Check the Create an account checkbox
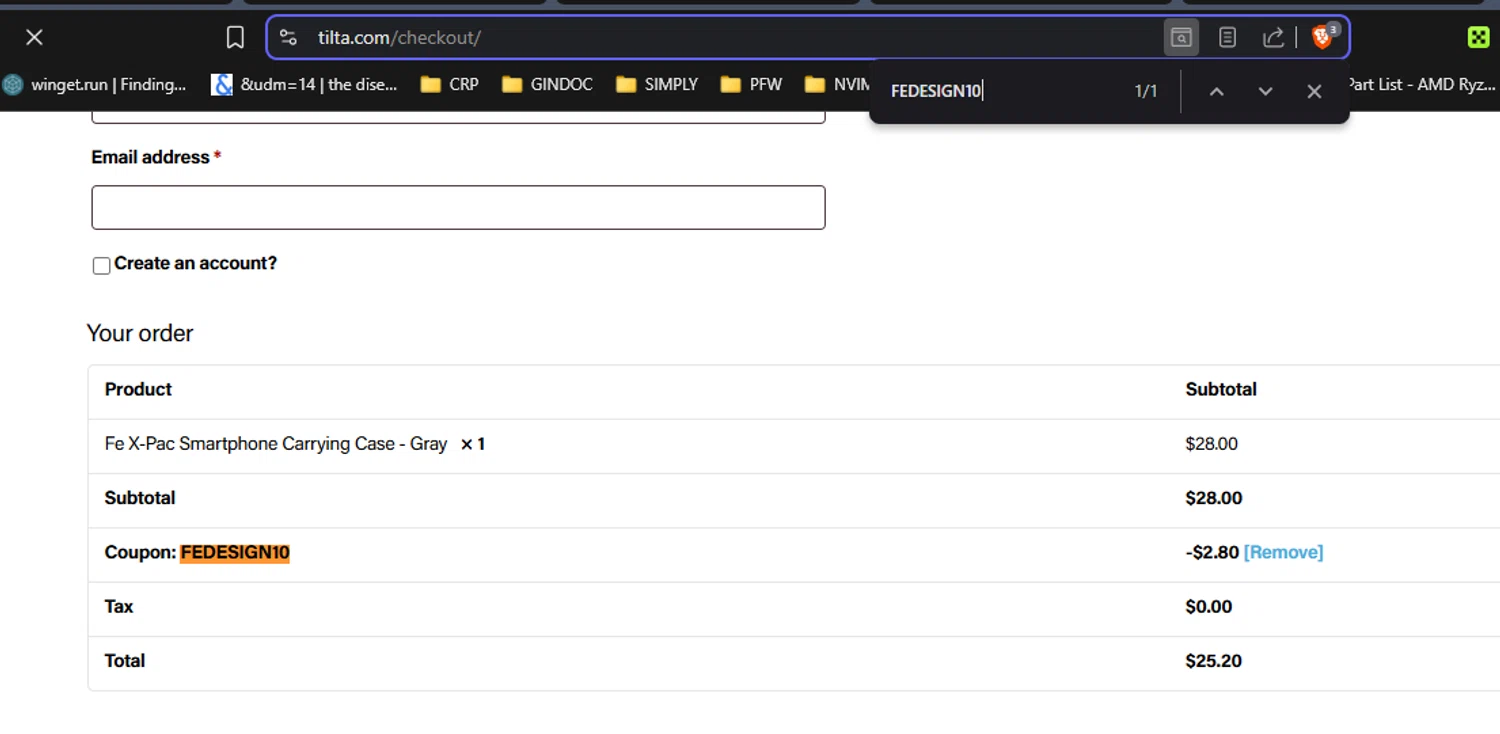 101,265
